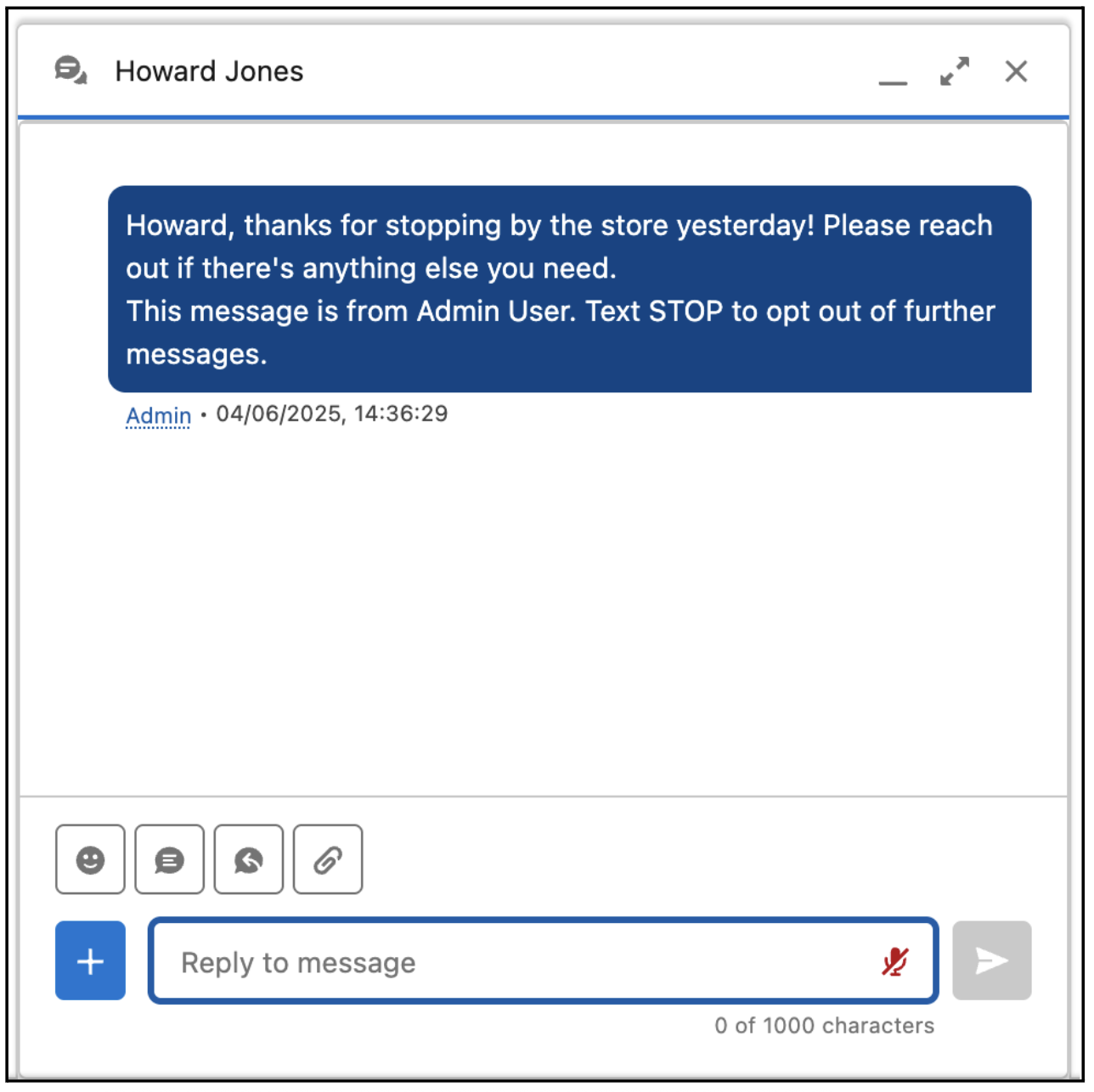
Task: Send the reply with the paper plane icon
Action: click(990, 960)
